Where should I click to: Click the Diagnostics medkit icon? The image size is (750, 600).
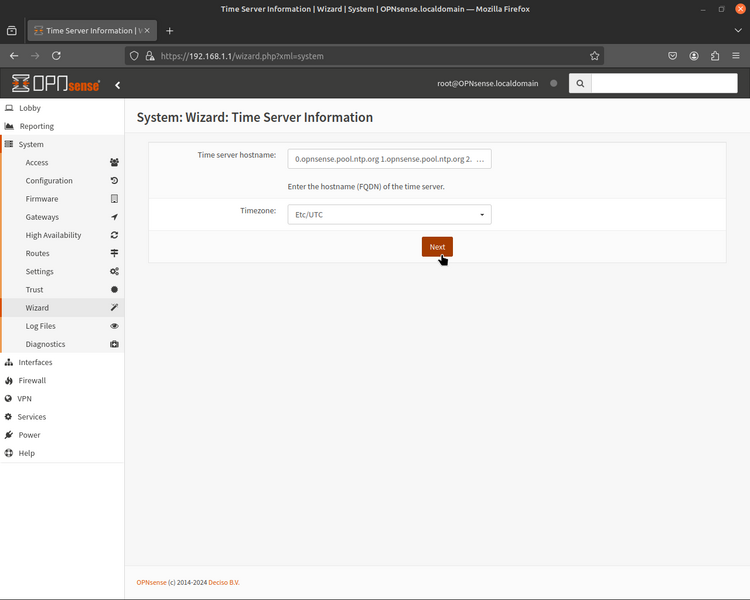(x=114, y=344)
